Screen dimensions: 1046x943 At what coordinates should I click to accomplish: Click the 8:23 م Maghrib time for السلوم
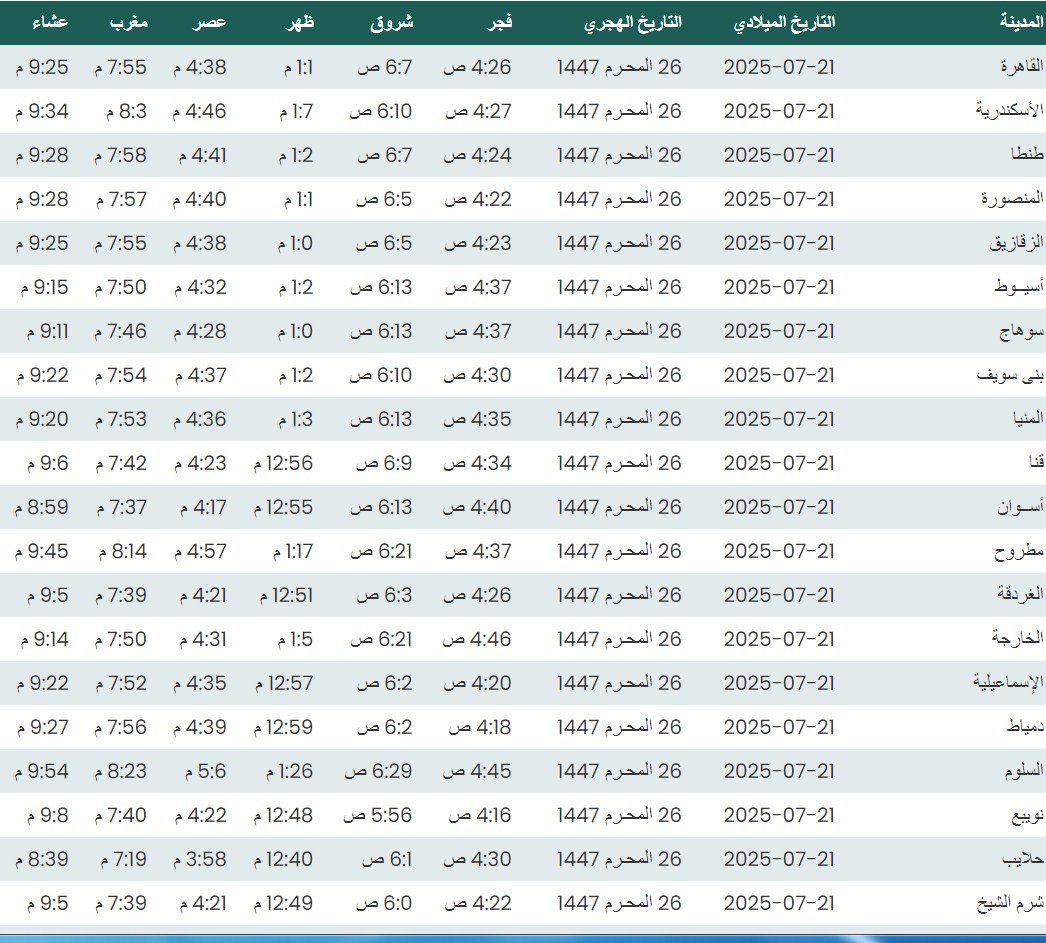(x=121, y=771)
